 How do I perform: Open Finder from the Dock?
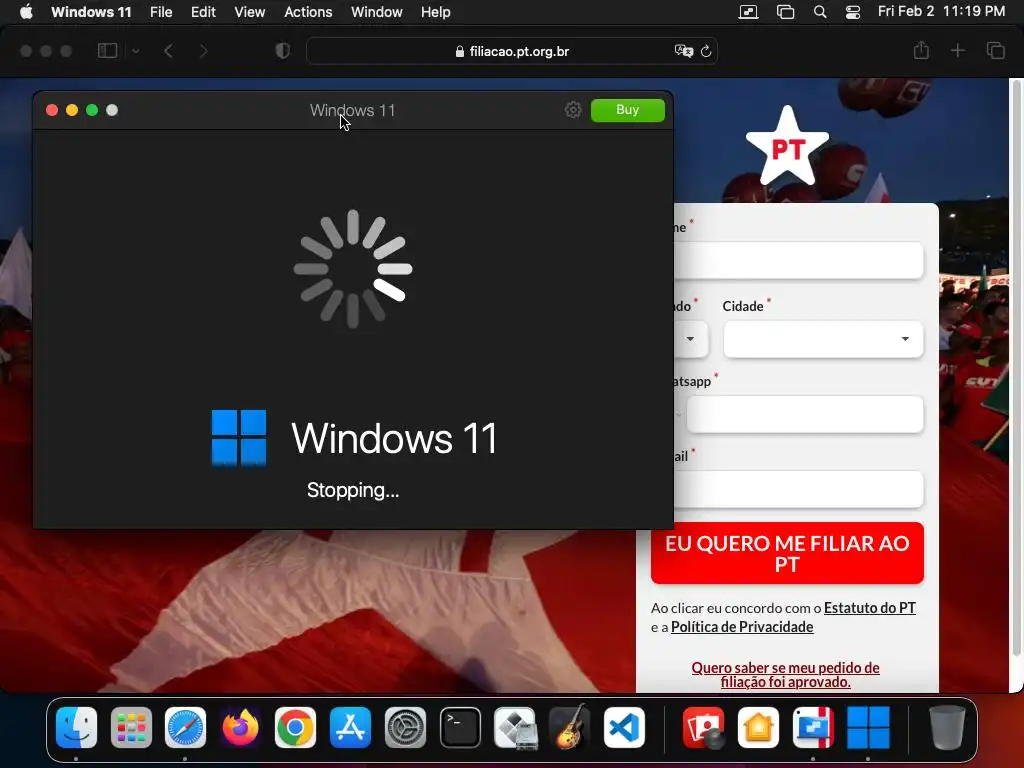click(x=76, y=727)
